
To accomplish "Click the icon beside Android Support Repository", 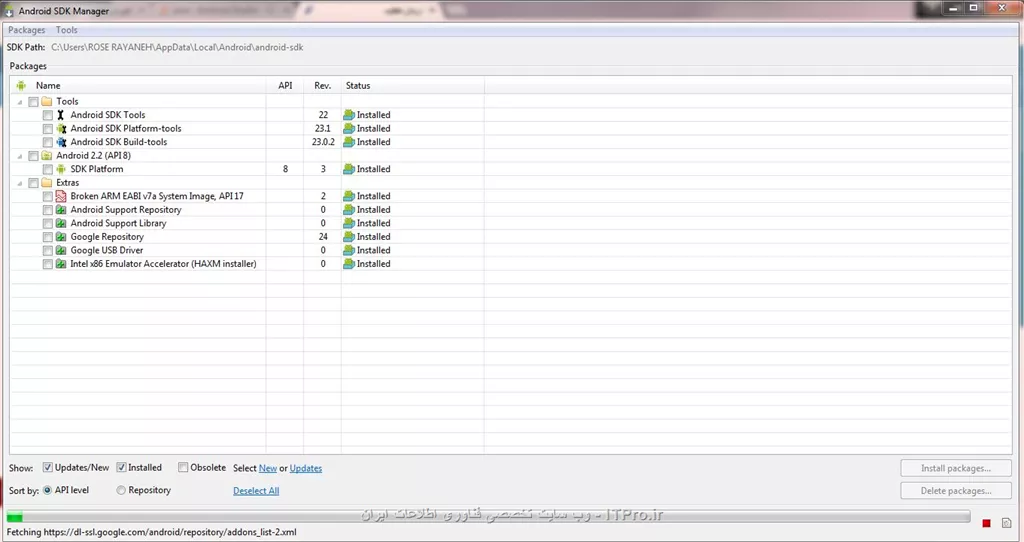I will [61, 210].
